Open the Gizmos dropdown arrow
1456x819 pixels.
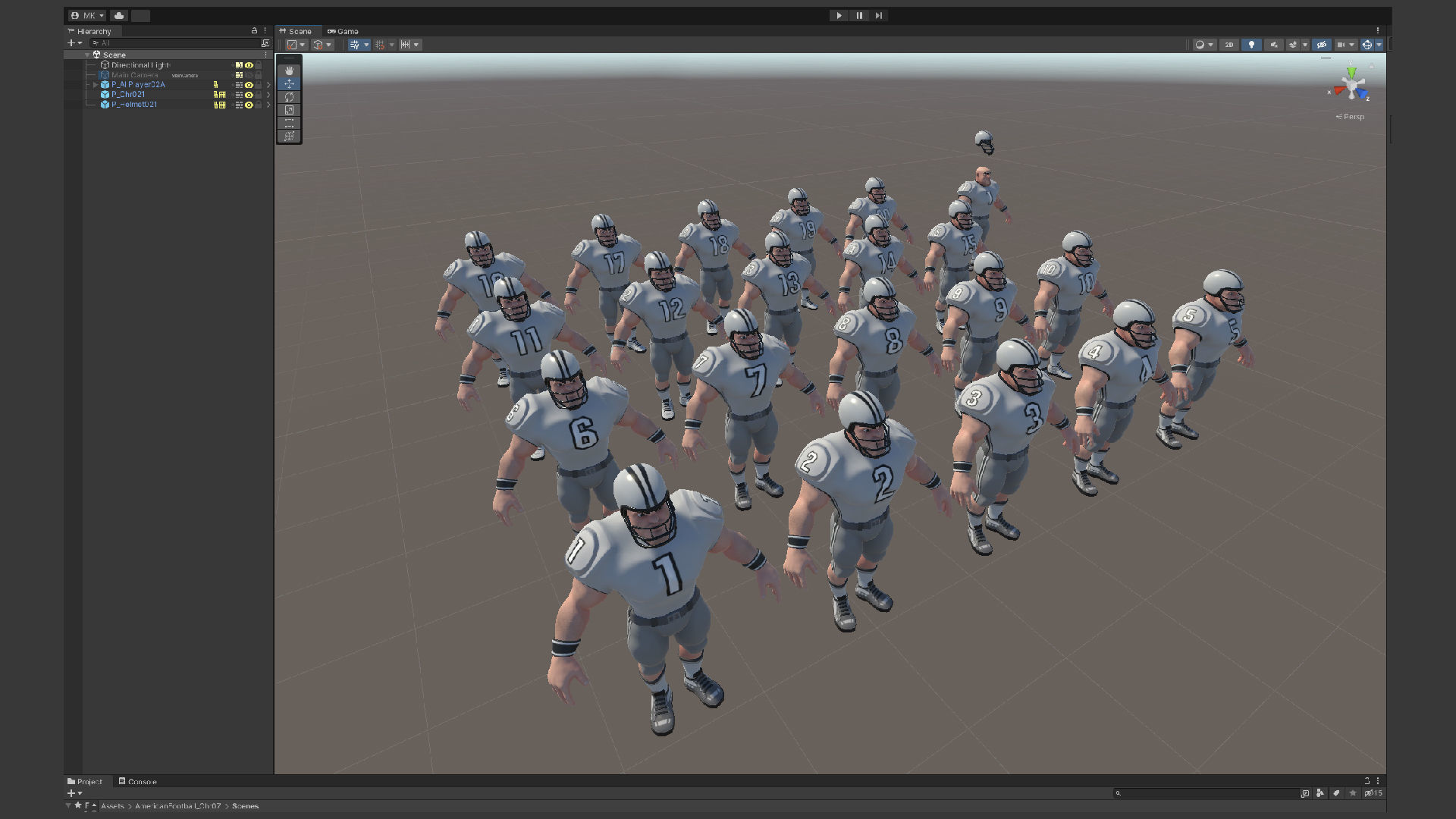point(1379,45)
